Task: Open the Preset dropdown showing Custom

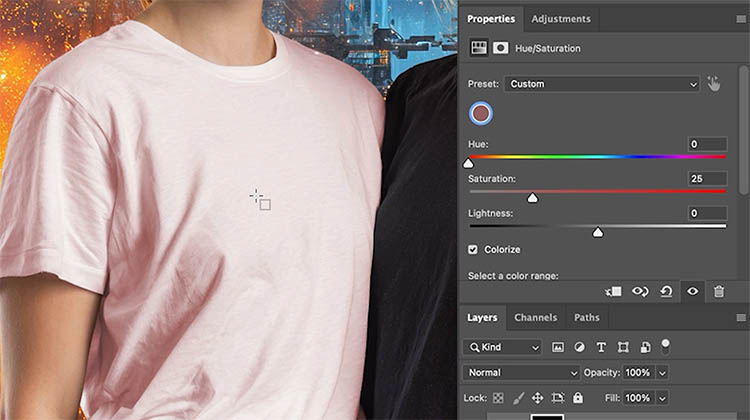Action: tap(602, 84)
